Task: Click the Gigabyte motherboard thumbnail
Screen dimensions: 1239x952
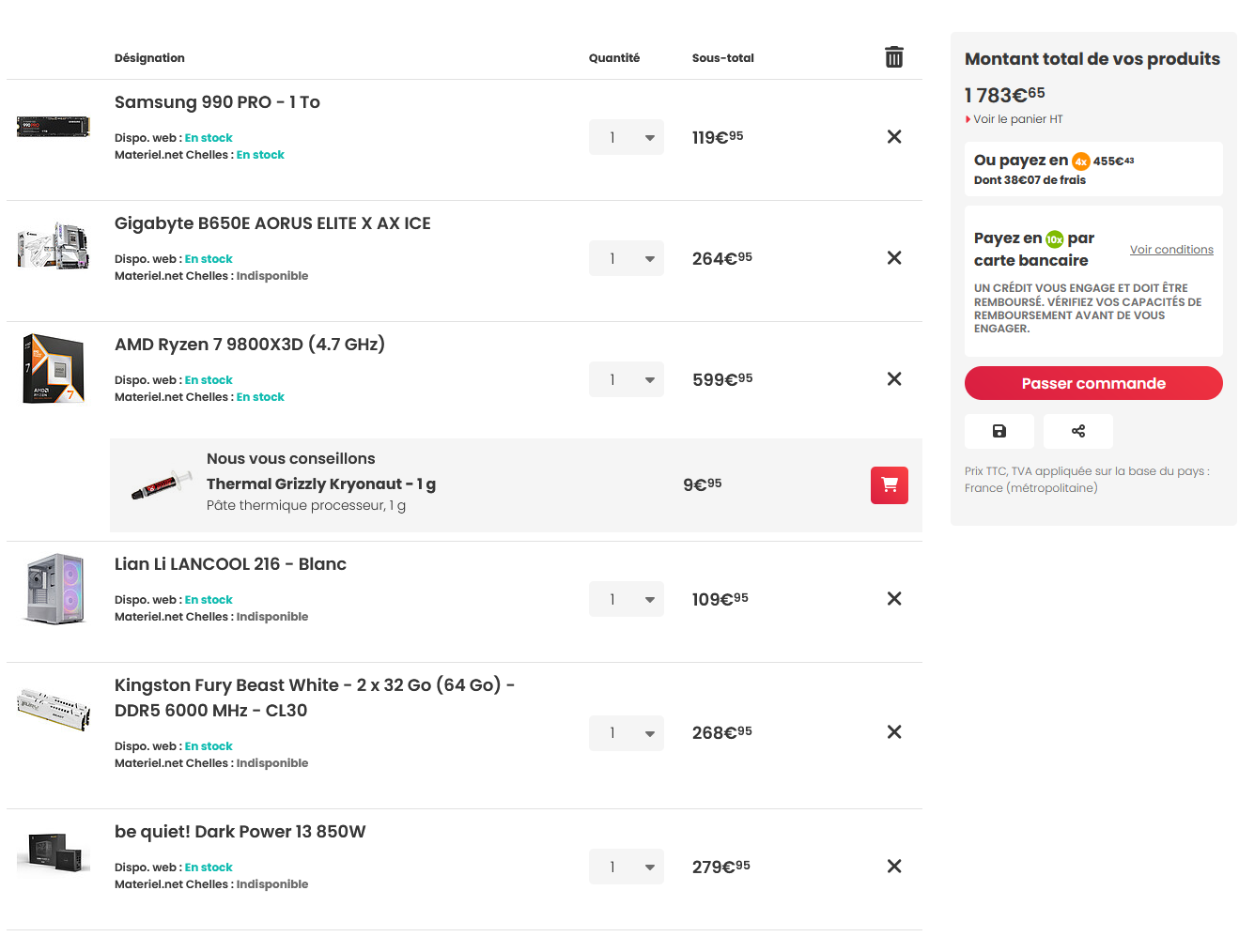Action: coord(54,246)
